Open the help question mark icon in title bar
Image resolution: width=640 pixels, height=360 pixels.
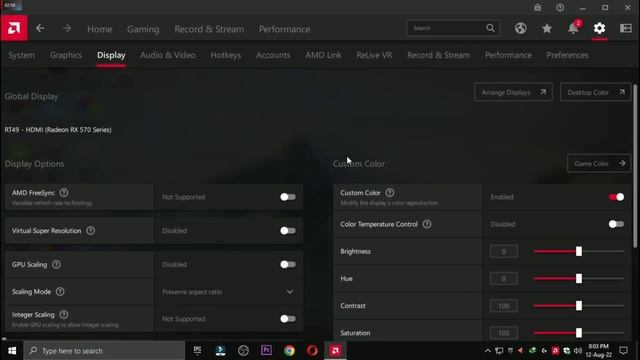tap(560, 8)
